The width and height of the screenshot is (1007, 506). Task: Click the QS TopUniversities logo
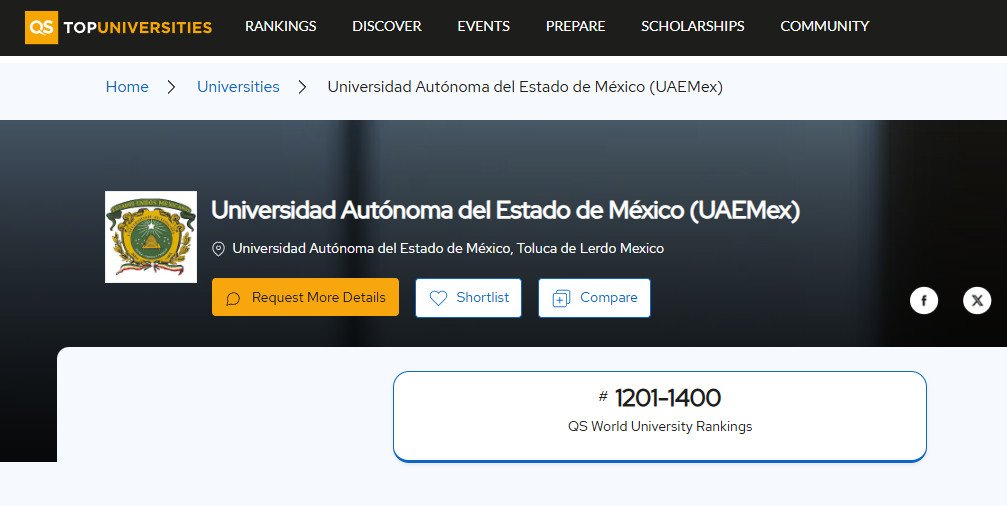coord(118,27)
